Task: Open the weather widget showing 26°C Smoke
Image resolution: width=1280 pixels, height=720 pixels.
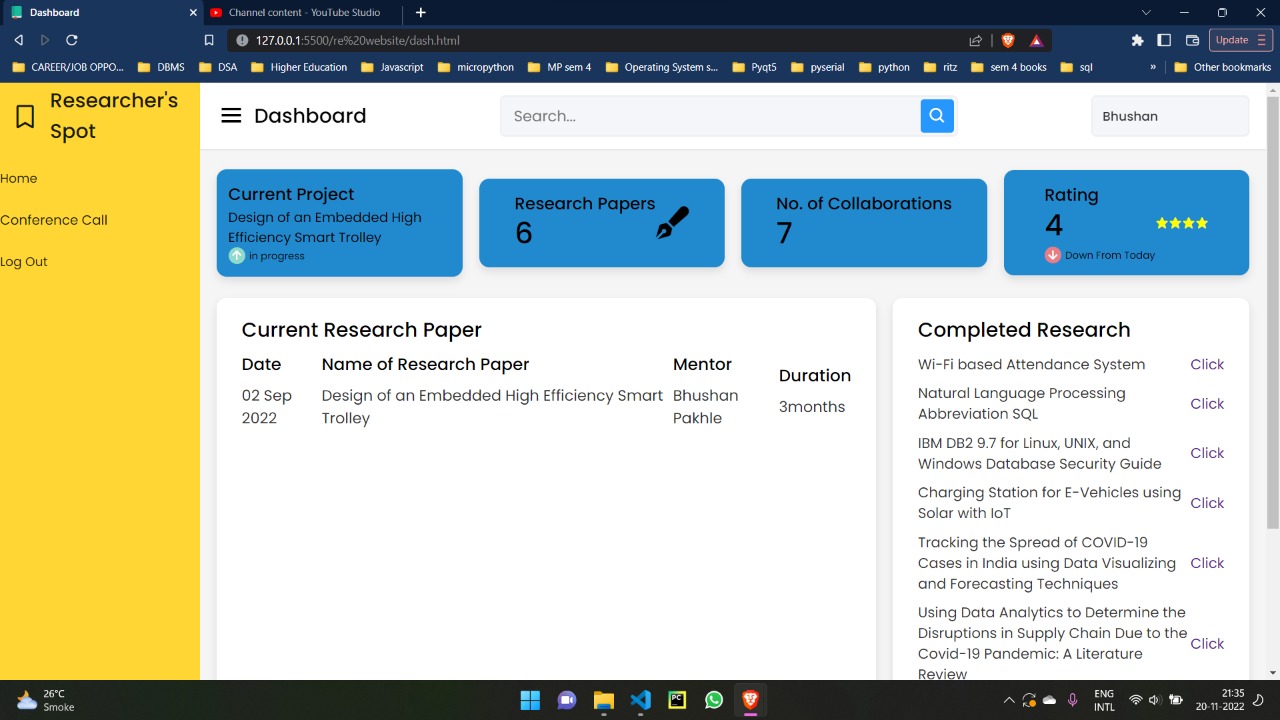Action: tap(45, 700)
